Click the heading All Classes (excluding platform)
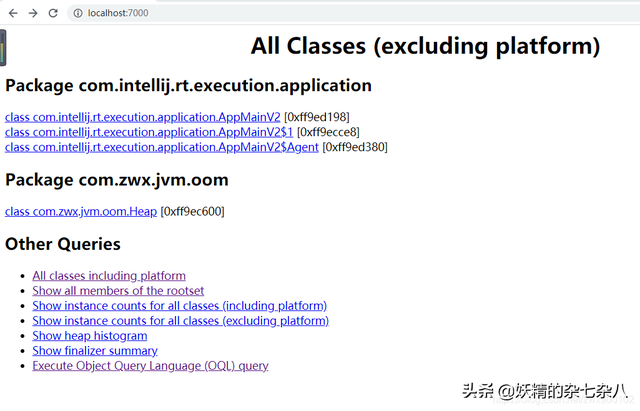 (x=425, y=46)
